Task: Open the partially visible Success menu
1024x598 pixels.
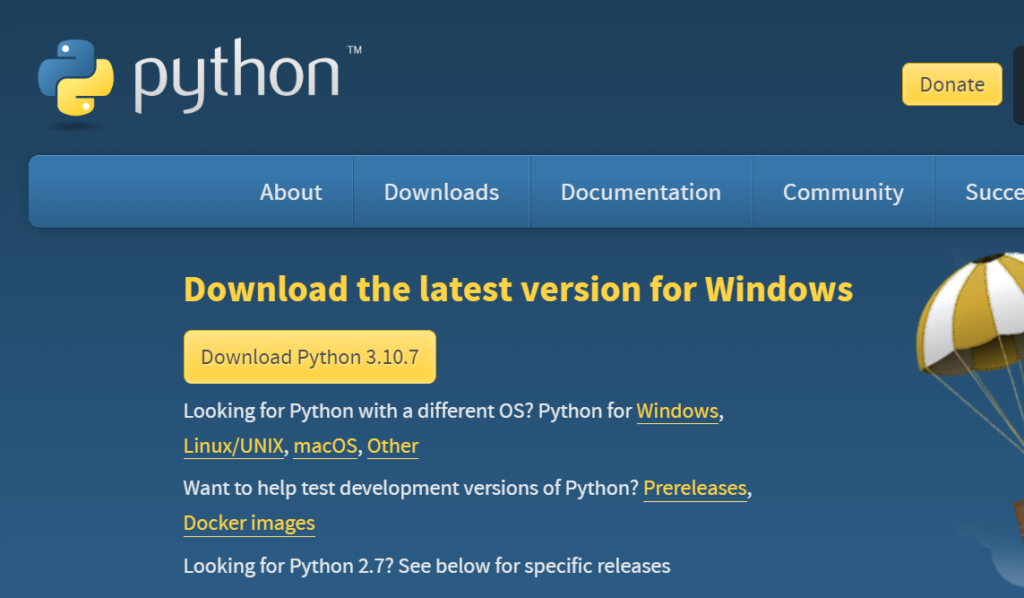Action: (994, 192)
